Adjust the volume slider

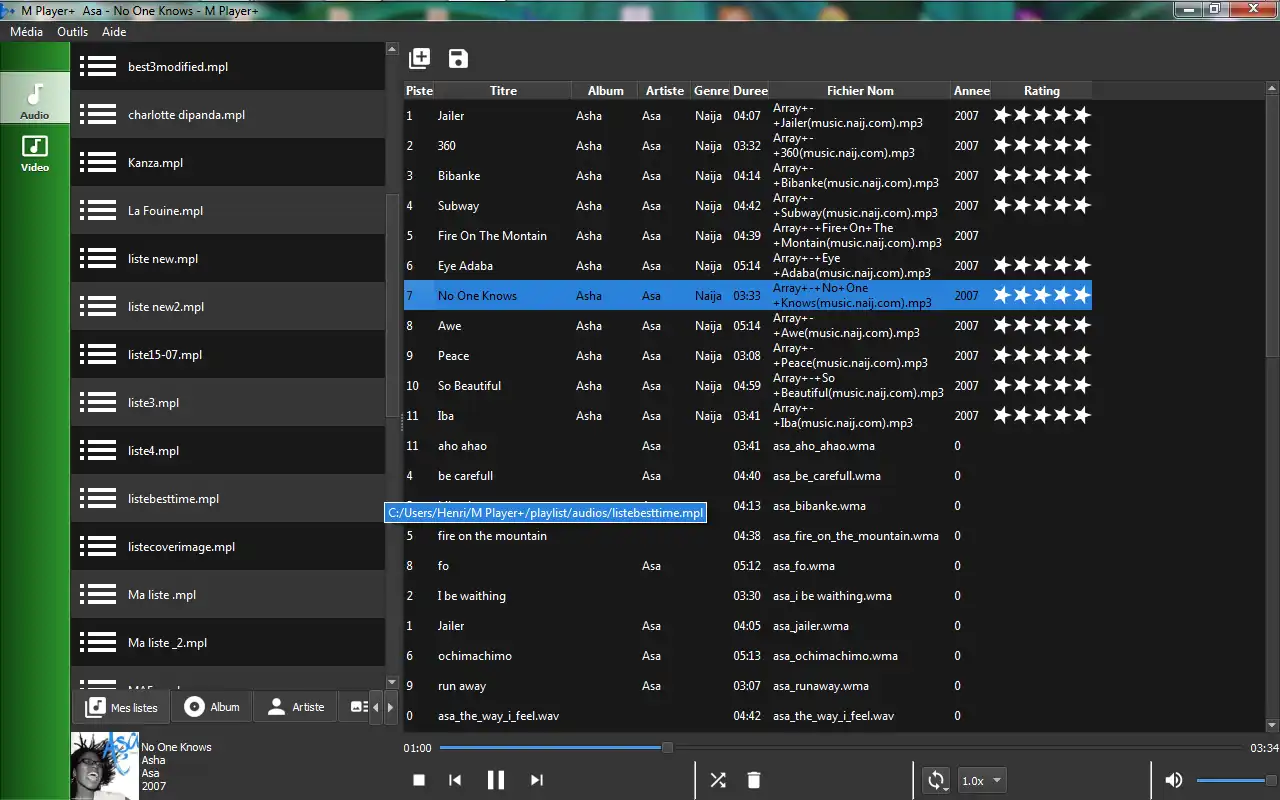click(x=1235, y=780)
